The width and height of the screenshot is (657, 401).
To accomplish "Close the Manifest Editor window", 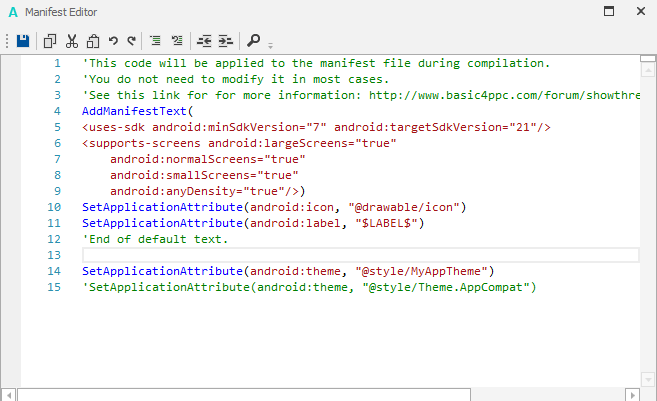I will pos(641,11).
